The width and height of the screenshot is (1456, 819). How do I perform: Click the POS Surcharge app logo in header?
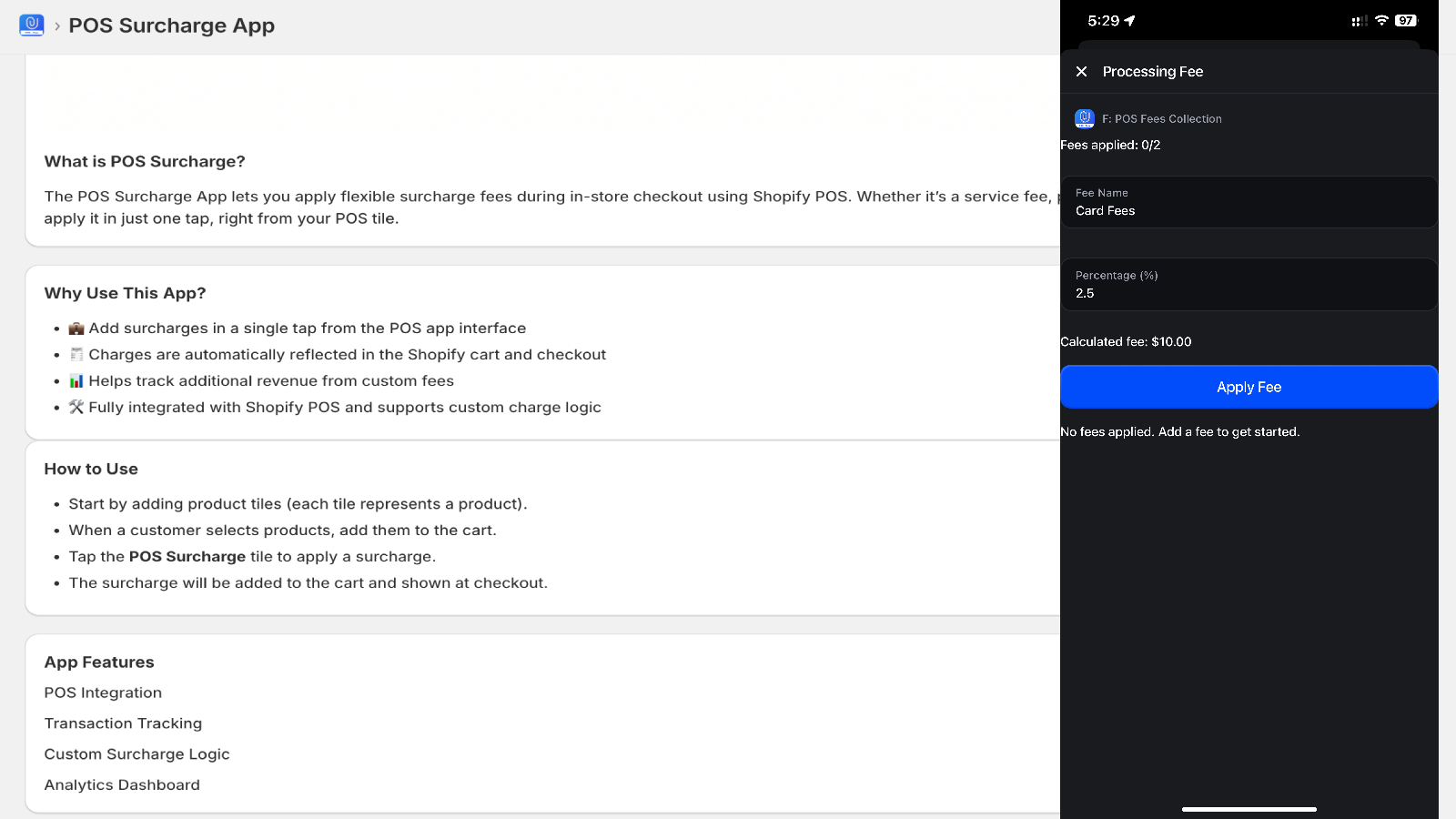[x=32, y=25]
